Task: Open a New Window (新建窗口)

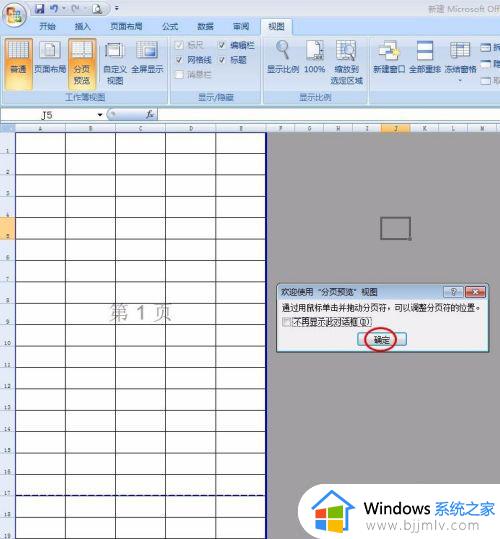Action: pyautogui.click(x=389, y=57)
